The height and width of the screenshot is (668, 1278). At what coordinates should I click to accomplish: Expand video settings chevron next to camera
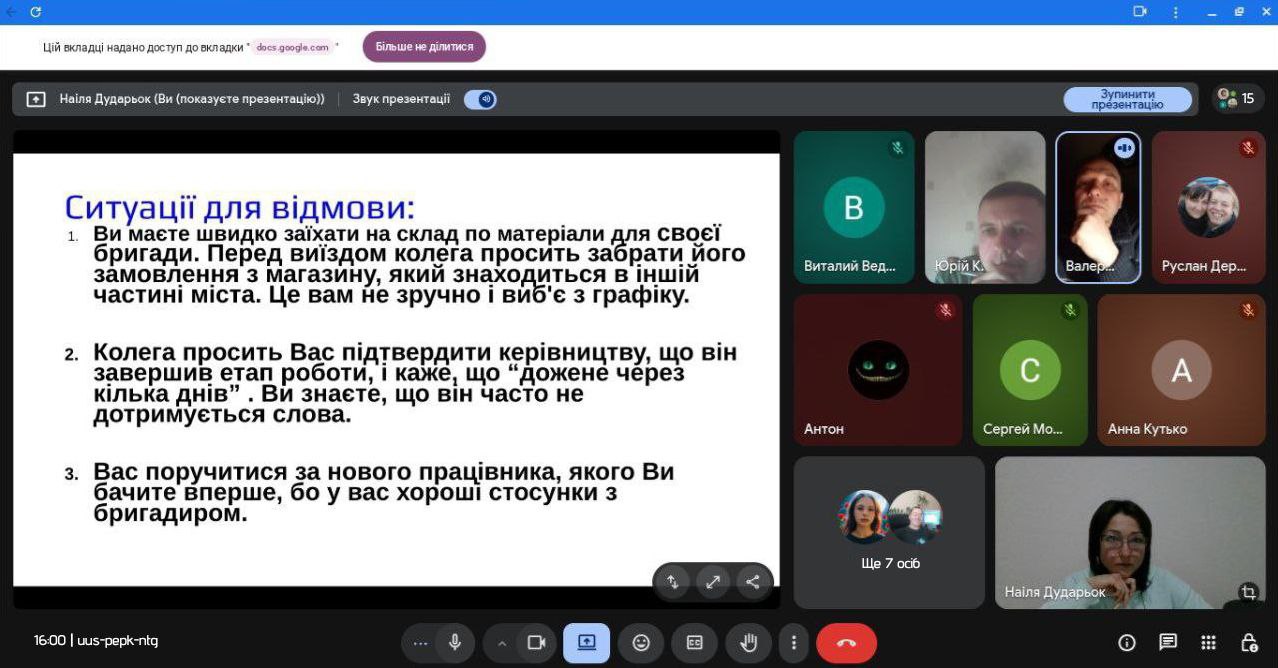tap(502, 643)
